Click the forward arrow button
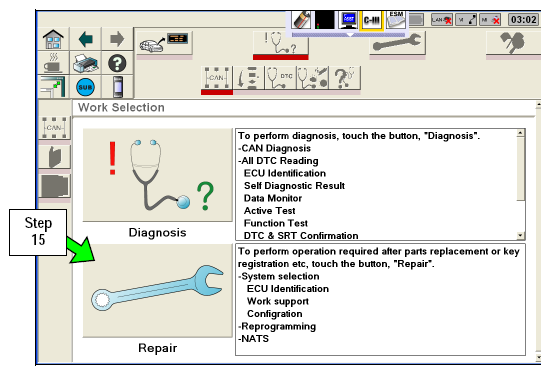 point(117,39)
